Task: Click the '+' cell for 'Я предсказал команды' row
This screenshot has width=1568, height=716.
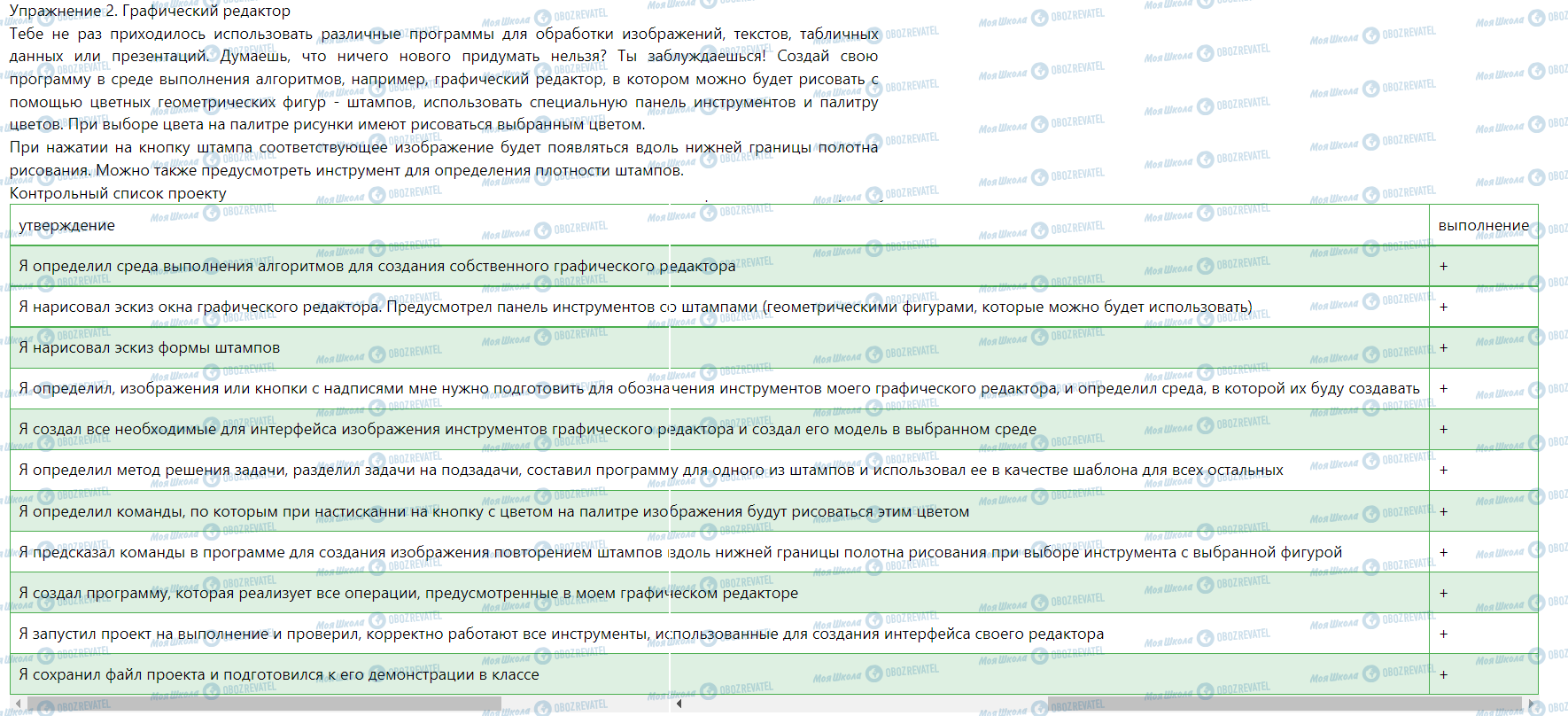Action: tap(1483, 552)
